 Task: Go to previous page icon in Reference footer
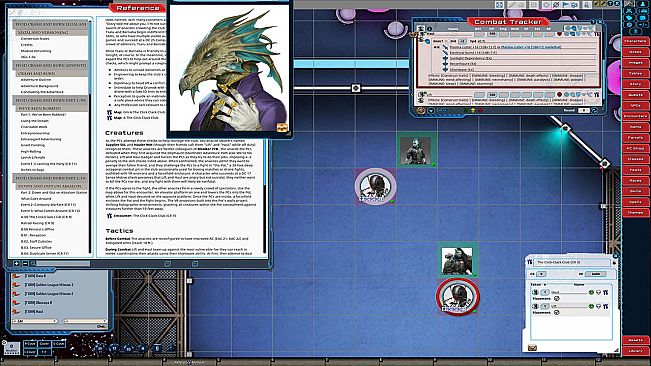[x=168, y=264]
